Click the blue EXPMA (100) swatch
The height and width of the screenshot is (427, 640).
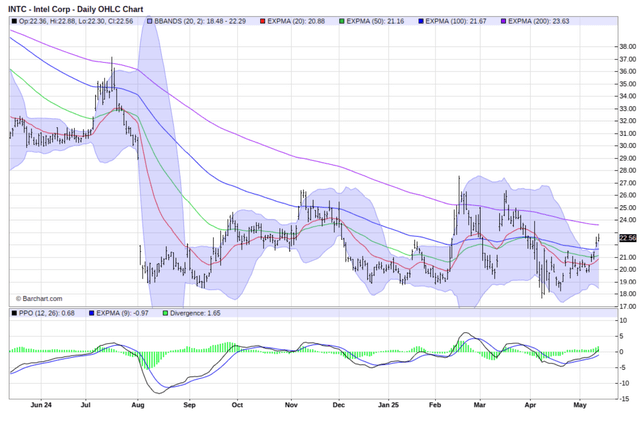tap(421, 21)
